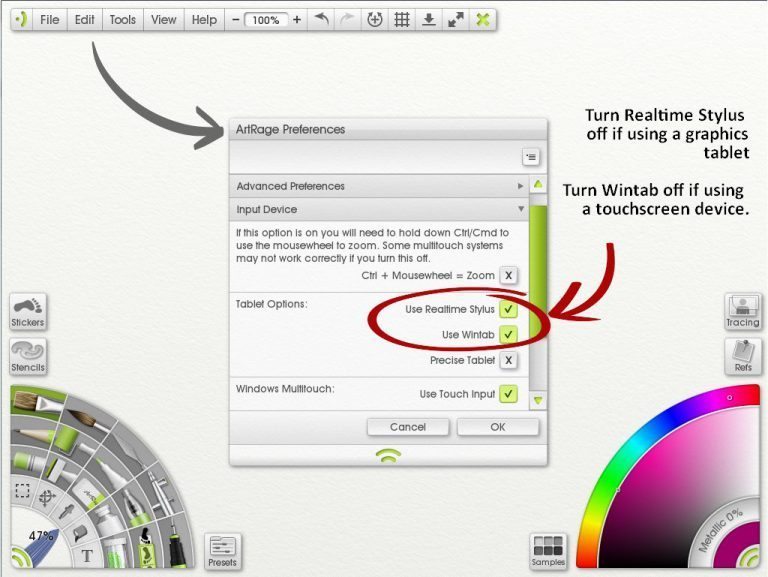768x577 pixels.
Task: Open the Stickers panel
Action: click(28, 312)
